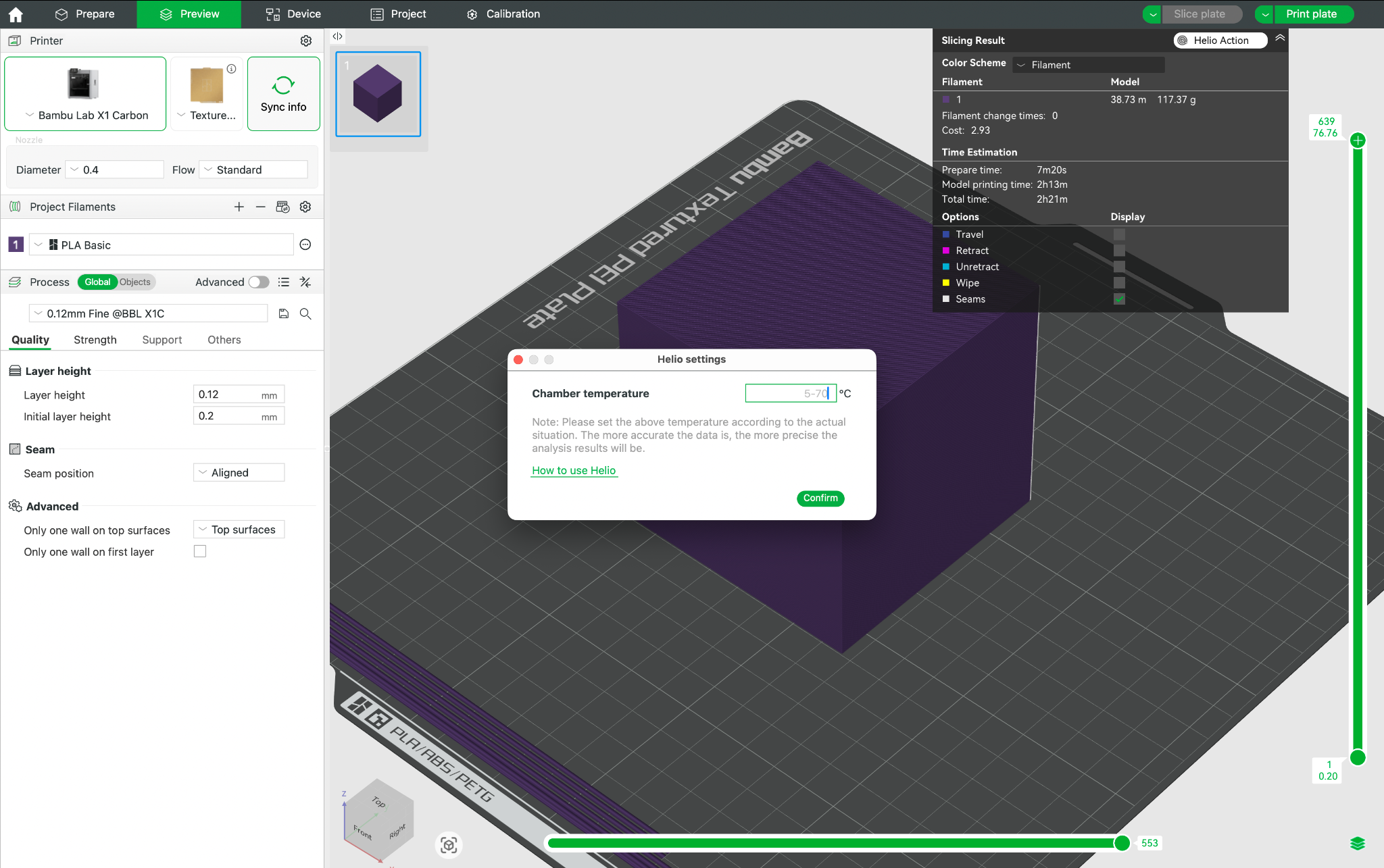Open Seam position Aligned dropdown
1384x868 pixels.
click(x=239, y=473)
